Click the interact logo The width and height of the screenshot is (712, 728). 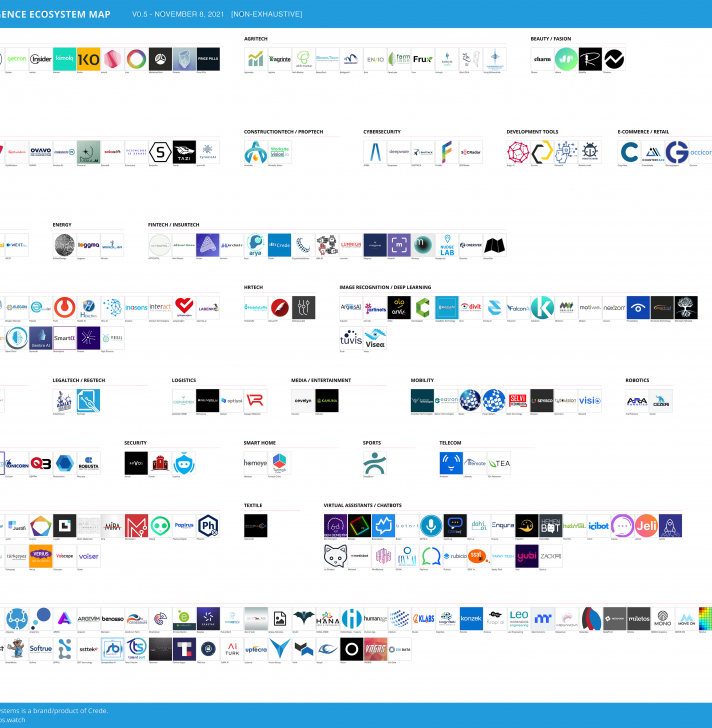pos(160,307)
